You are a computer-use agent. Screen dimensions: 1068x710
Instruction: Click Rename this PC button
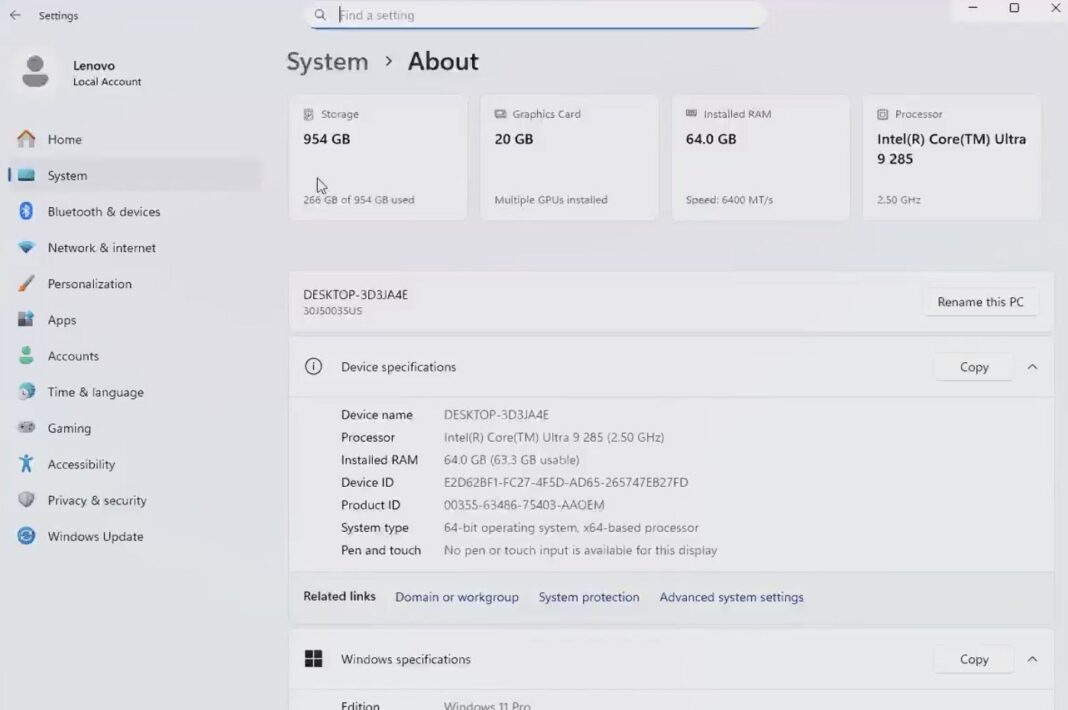(x=980, y=302)
